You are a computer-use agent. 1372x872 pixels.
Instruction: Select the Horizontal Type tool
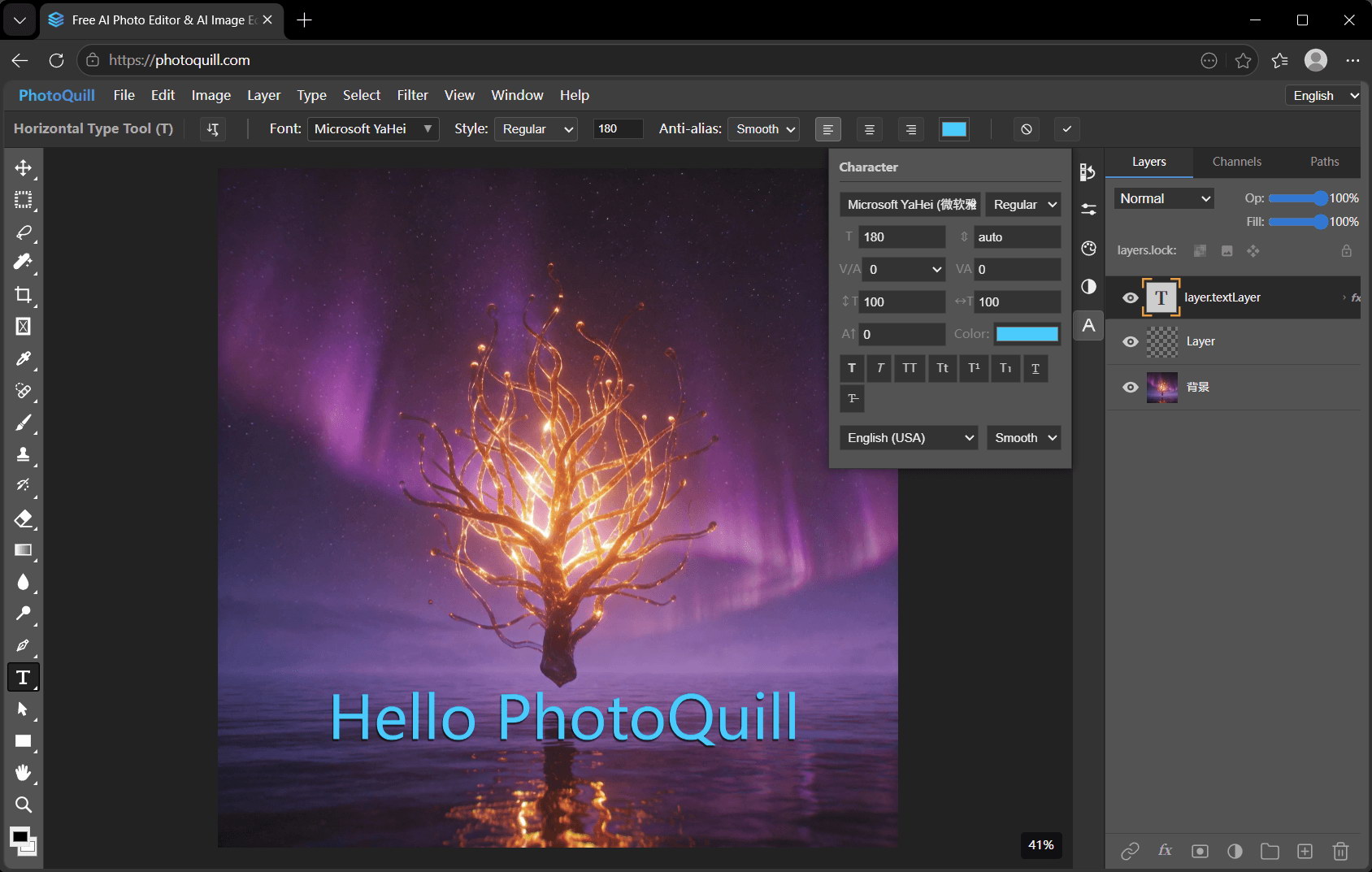23,678
